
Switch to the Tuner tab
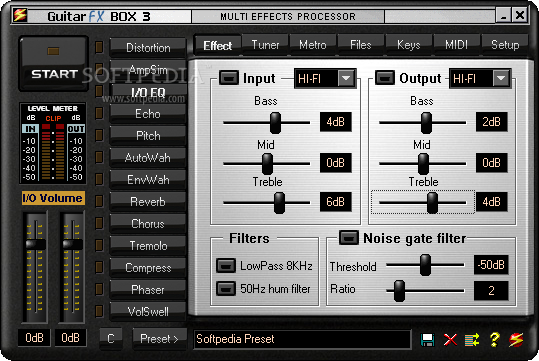[x=265, y=45]
